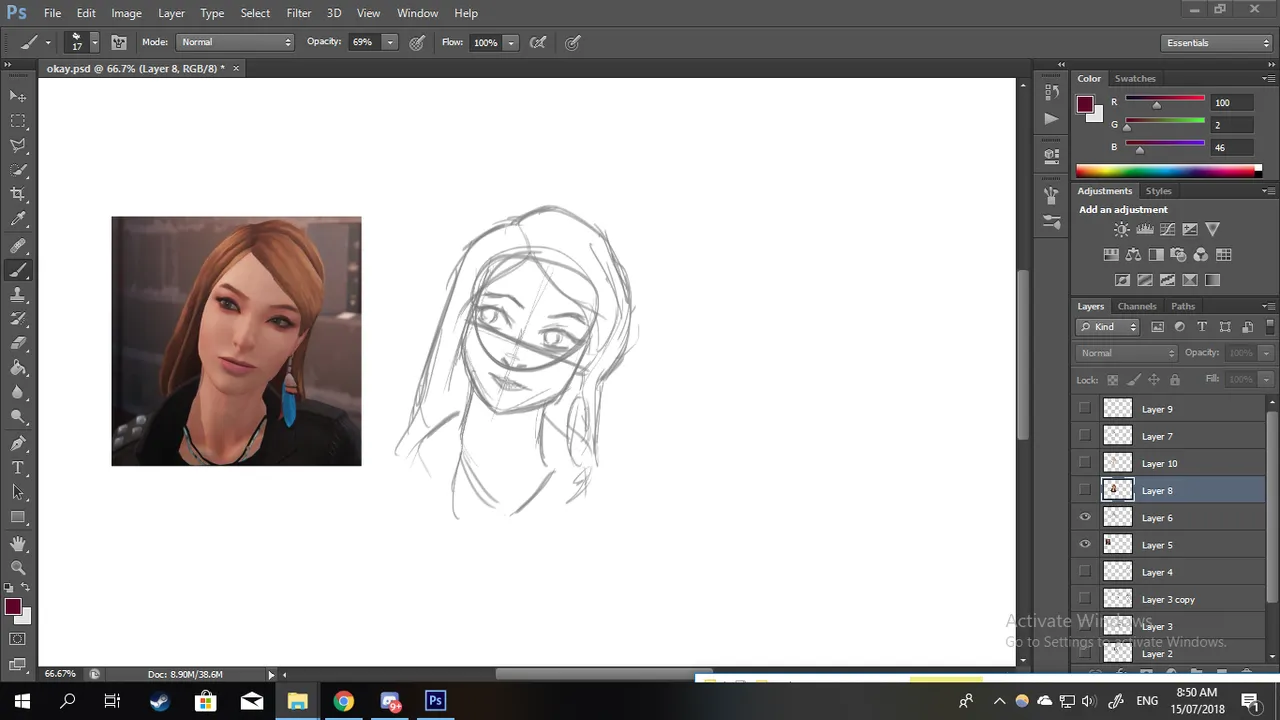This screenshot has height=720, width=1280.
Task: Enable airbrush-style build-up effects
Action: [538, 42]
